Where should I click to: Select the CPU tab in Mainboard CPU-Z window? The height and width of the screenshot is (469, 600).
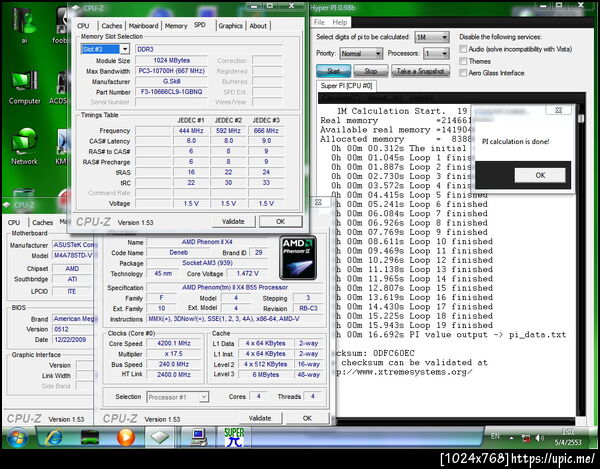tap(14, 223)
